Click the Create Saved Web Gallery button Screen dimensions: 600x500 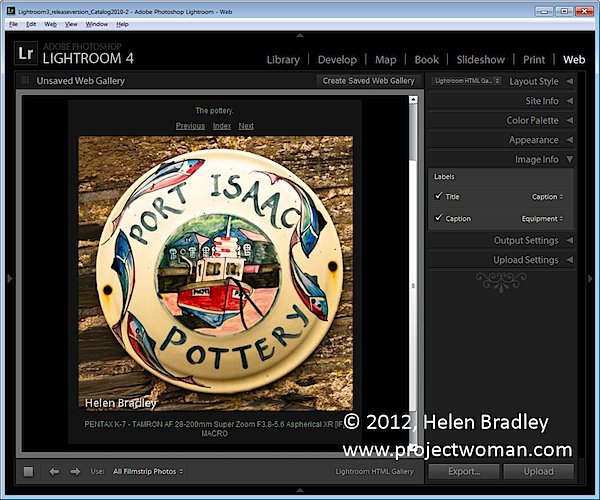coord(368,81)
